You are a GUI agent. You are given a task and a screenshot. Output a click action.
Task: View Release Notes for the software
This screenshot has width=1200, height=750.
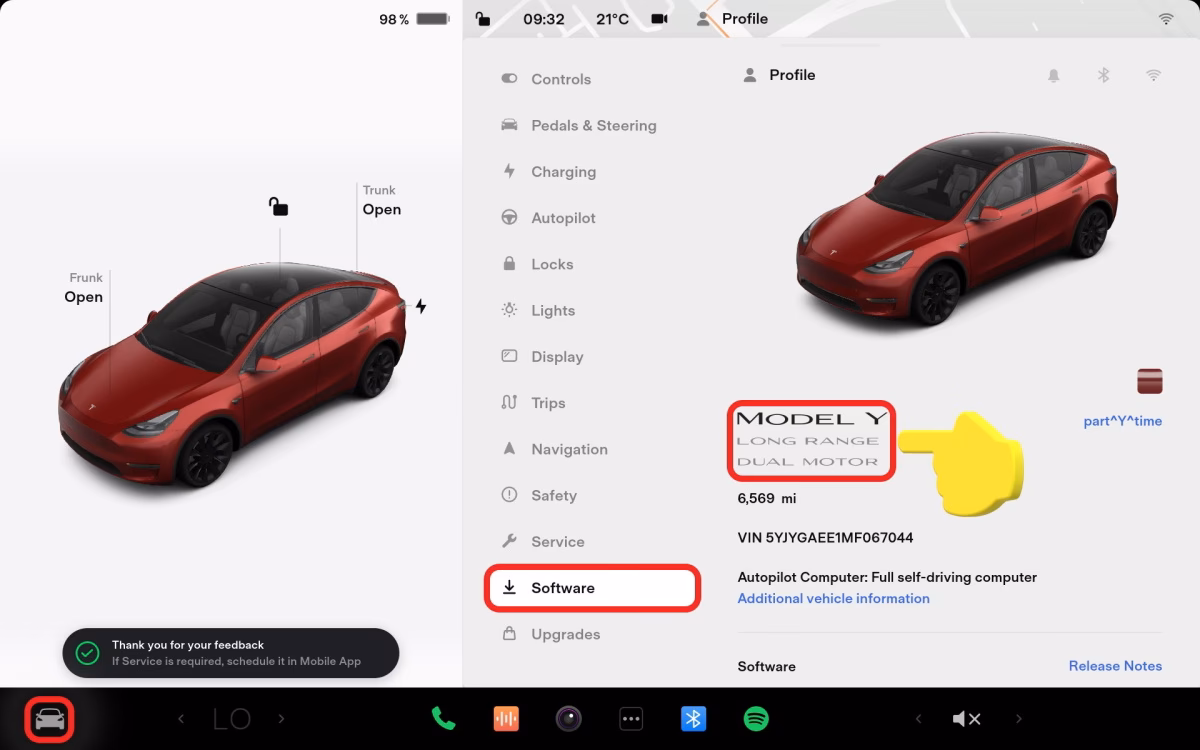pyautogui.click(x=1115, y=665)
